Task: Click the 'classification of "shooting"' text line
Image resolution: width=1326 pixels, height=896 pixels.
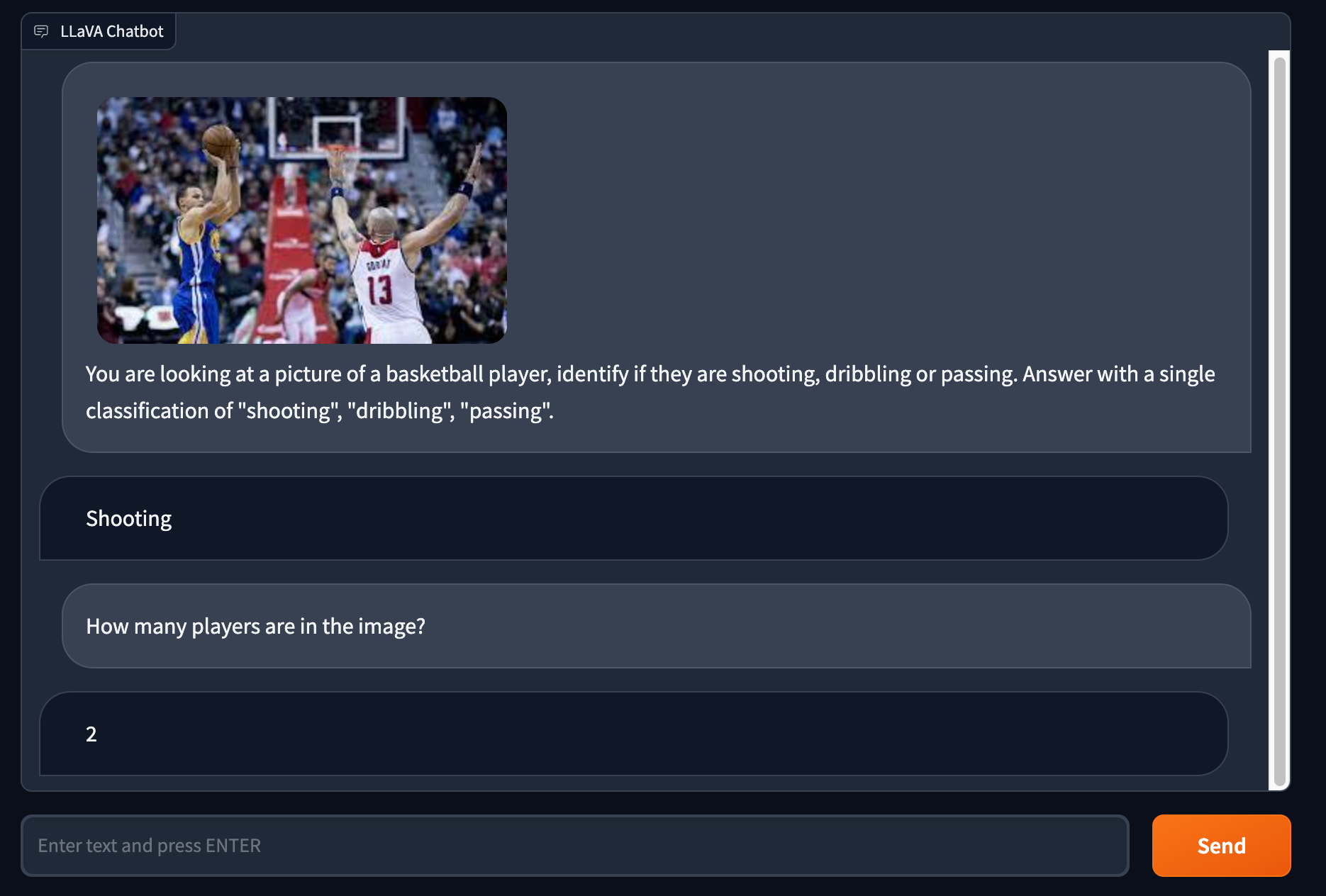Action: (x=320, y=411)
